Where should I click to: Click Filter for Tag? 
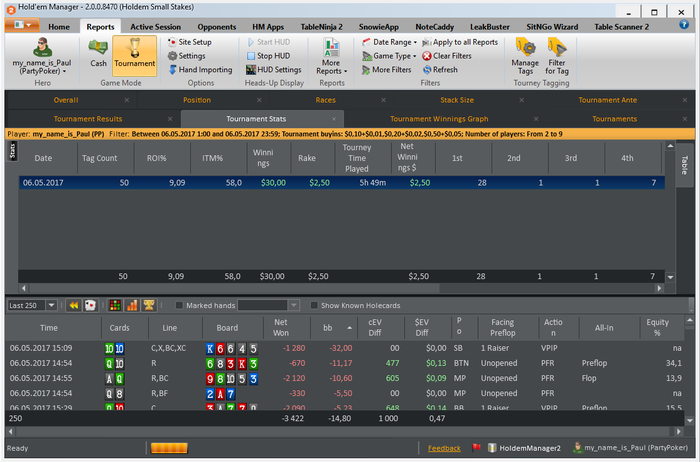tap(557, 56)
